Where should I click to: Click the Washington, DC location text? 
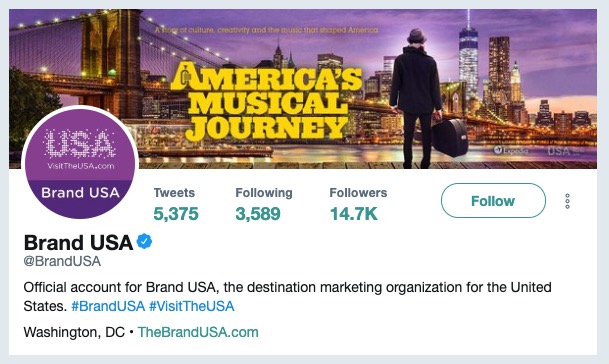point(74,332)
